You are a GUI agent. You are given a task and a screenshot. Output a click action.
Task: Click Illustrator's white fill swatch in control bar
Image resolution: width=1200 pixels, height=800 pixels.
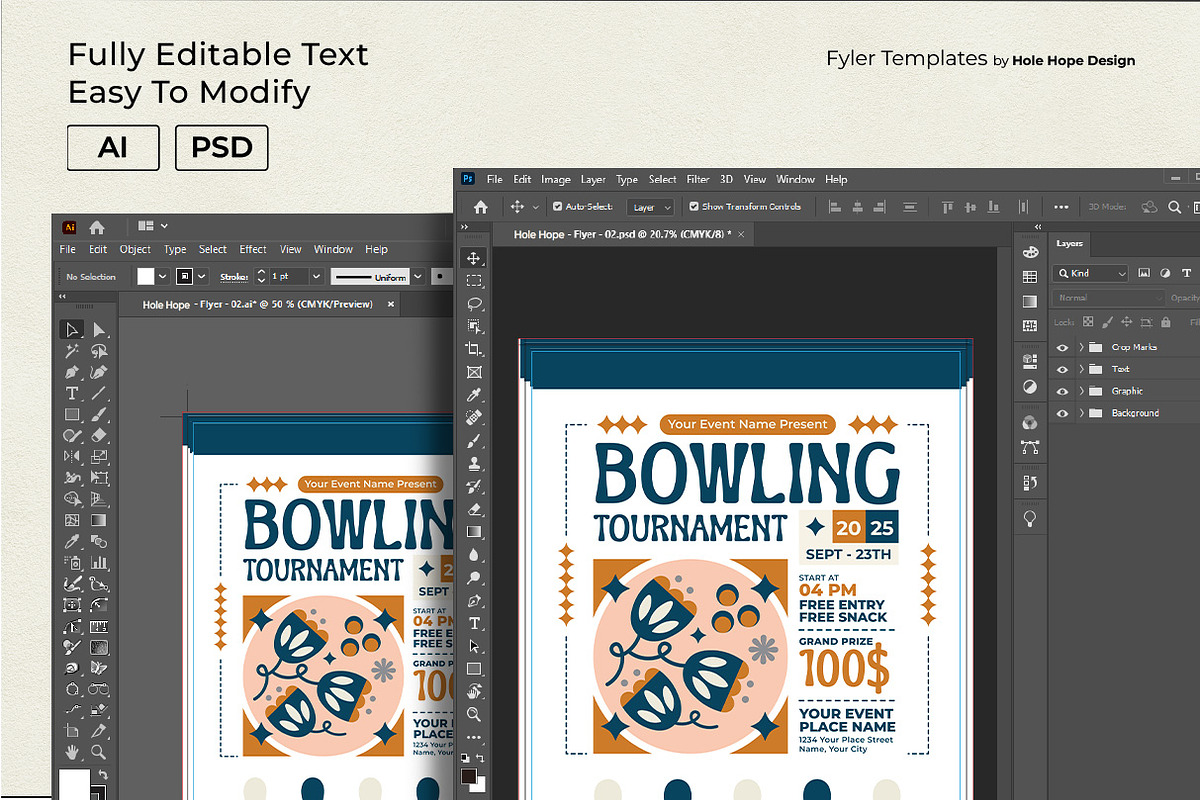[146, 276]
